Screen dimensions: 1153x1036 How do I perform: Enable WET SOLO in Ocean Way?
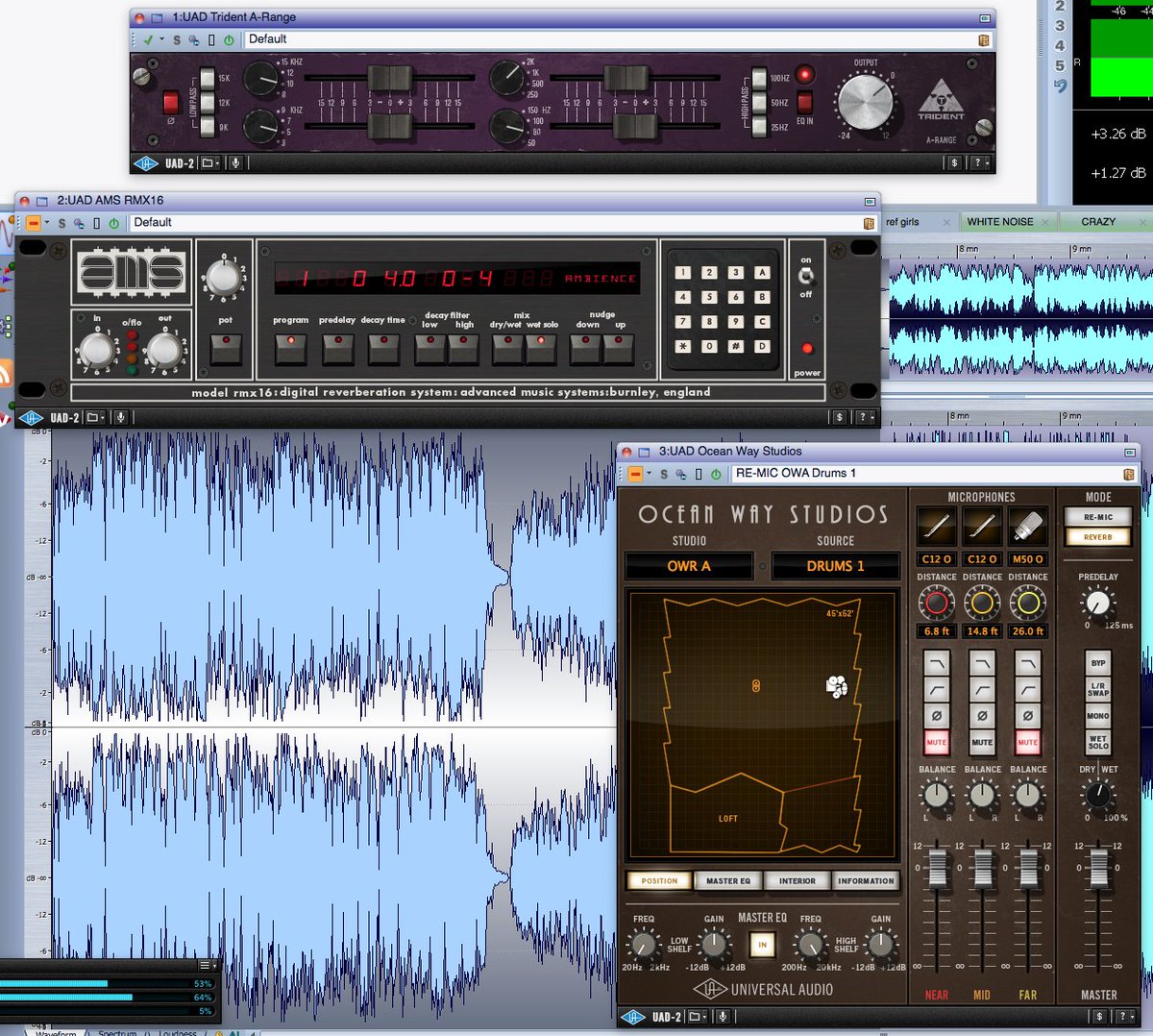(x=1098, y=742)
